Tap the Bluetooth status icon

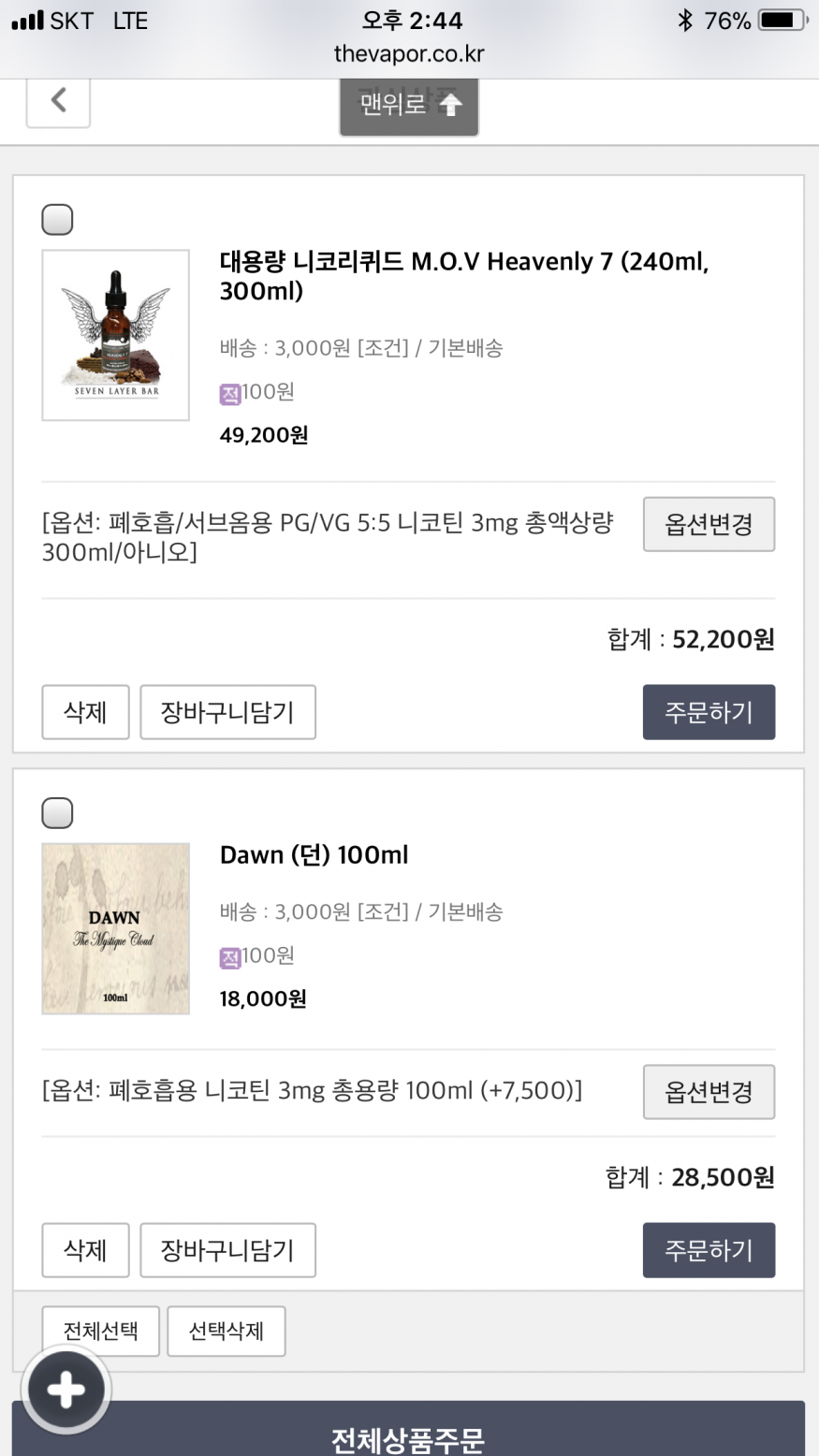[x=685, y=21]
